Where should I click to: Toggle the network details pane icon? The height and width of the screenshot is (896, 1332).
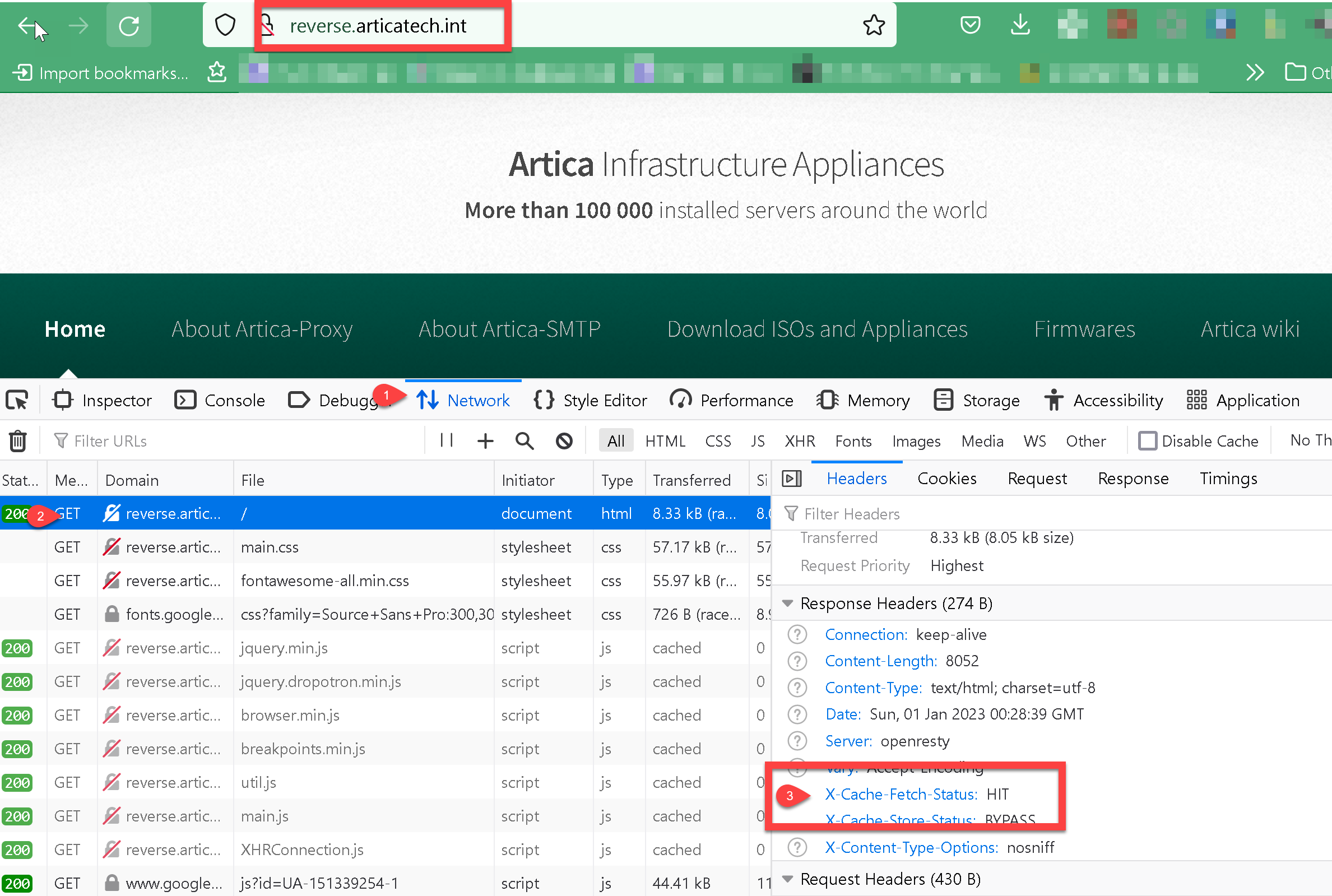791,479
